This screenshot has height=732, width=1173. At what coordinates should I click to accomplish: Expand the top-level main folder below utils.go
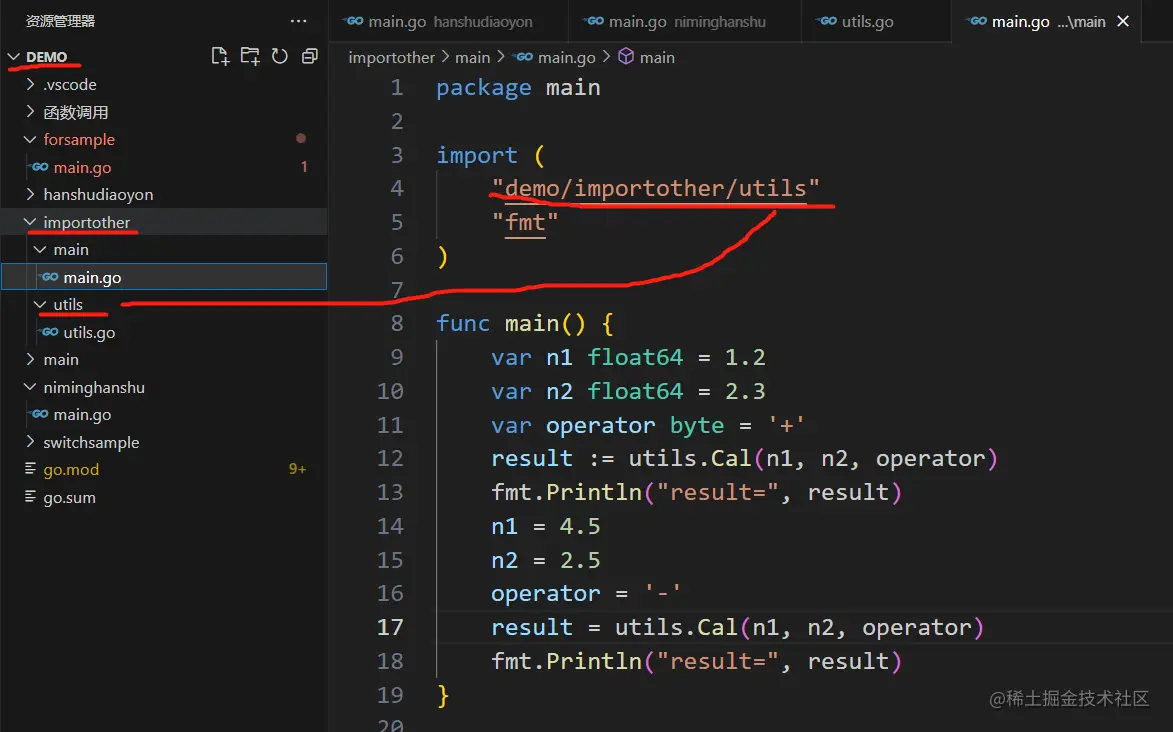(30, 359)
